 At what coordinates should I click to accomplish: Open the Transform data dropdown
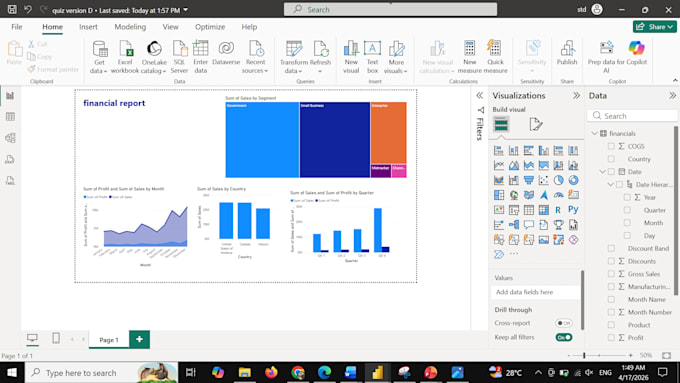tap(294, 57)
